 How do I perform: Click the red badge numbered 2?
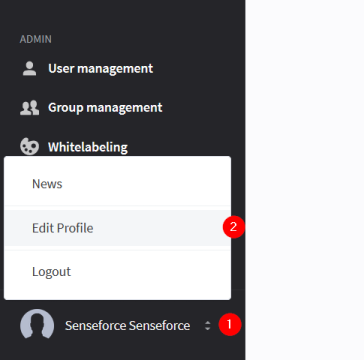tap(234, 227)
